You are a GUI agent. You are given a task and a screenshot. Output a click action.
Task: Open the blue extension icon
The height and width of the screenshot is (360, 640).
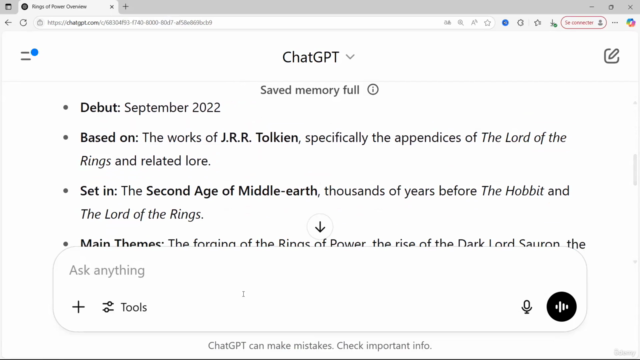click(505, 22)
